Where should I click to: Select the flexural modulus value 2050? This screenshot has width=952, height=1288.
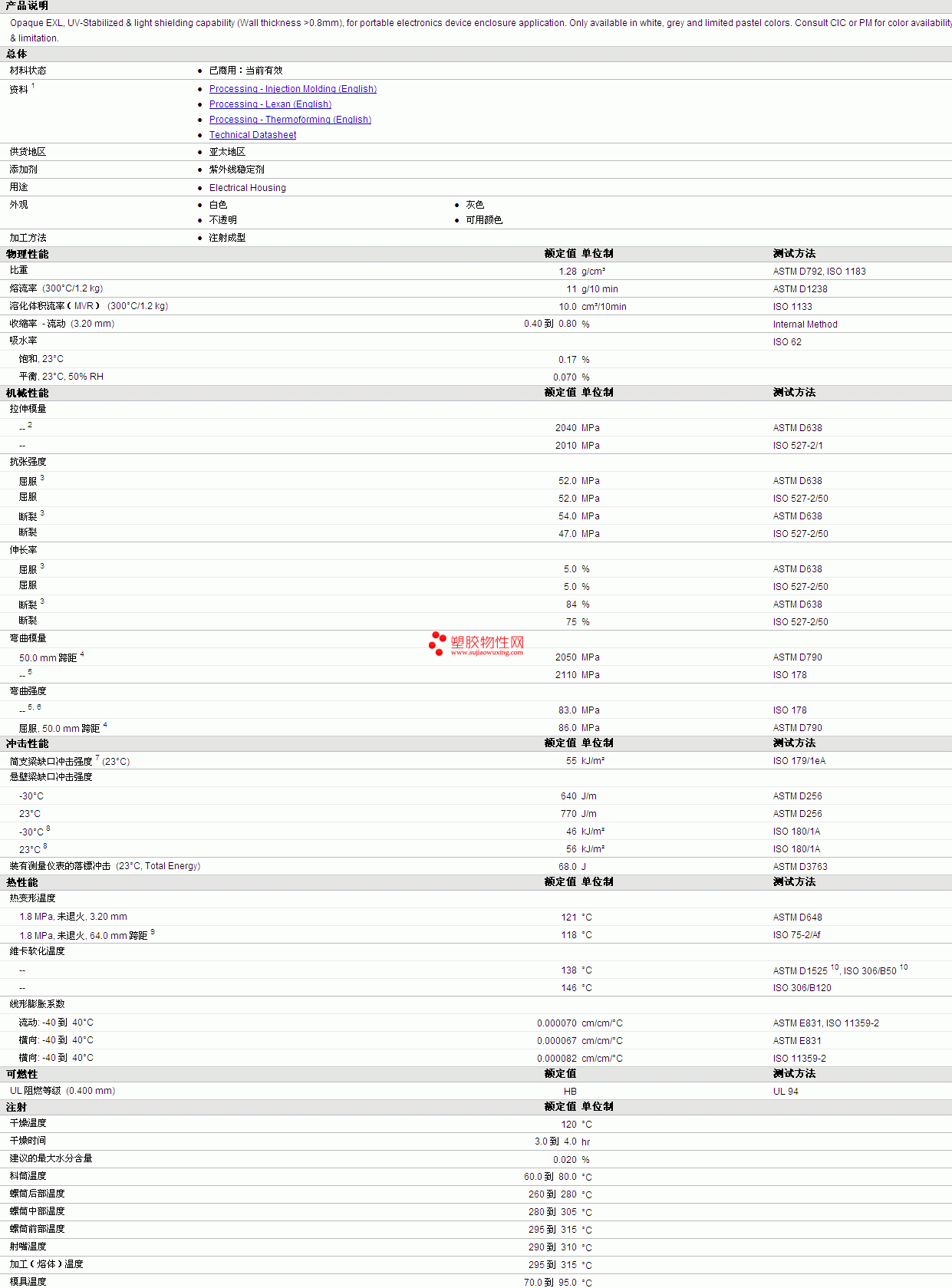click(x=566, y=657)
